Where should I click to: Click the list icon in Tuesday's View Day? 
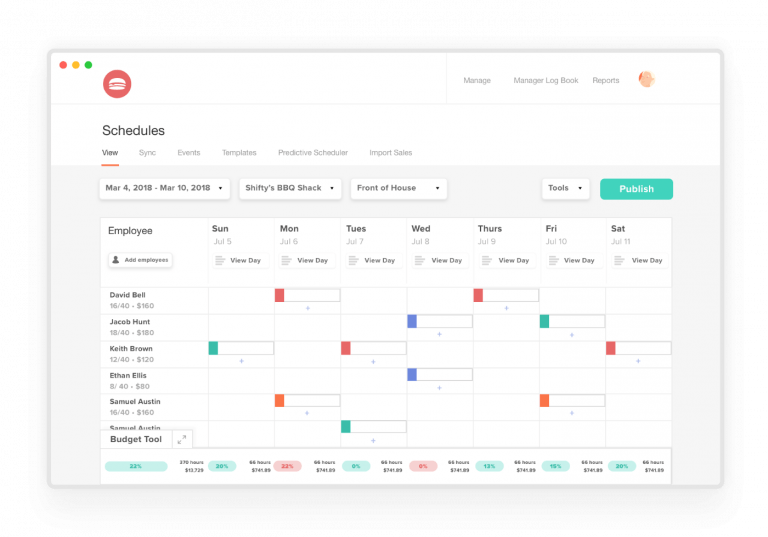(x=353, y=260)
